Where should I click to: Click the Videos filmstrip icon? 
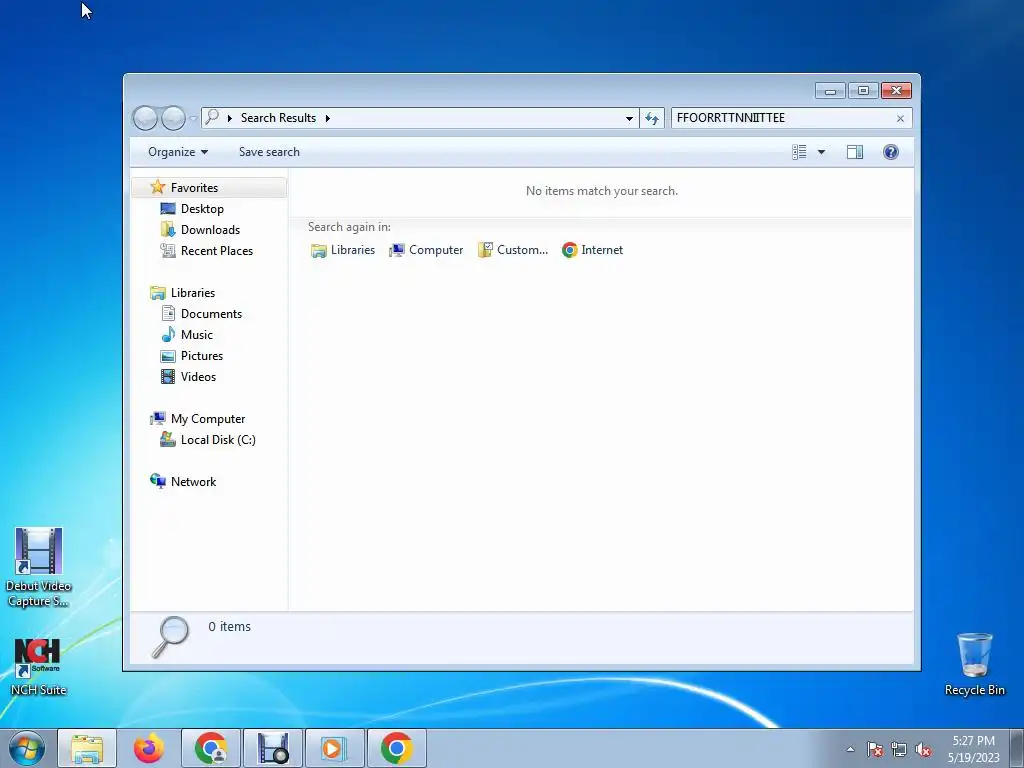pyautogui.click(x=168, y=377)
